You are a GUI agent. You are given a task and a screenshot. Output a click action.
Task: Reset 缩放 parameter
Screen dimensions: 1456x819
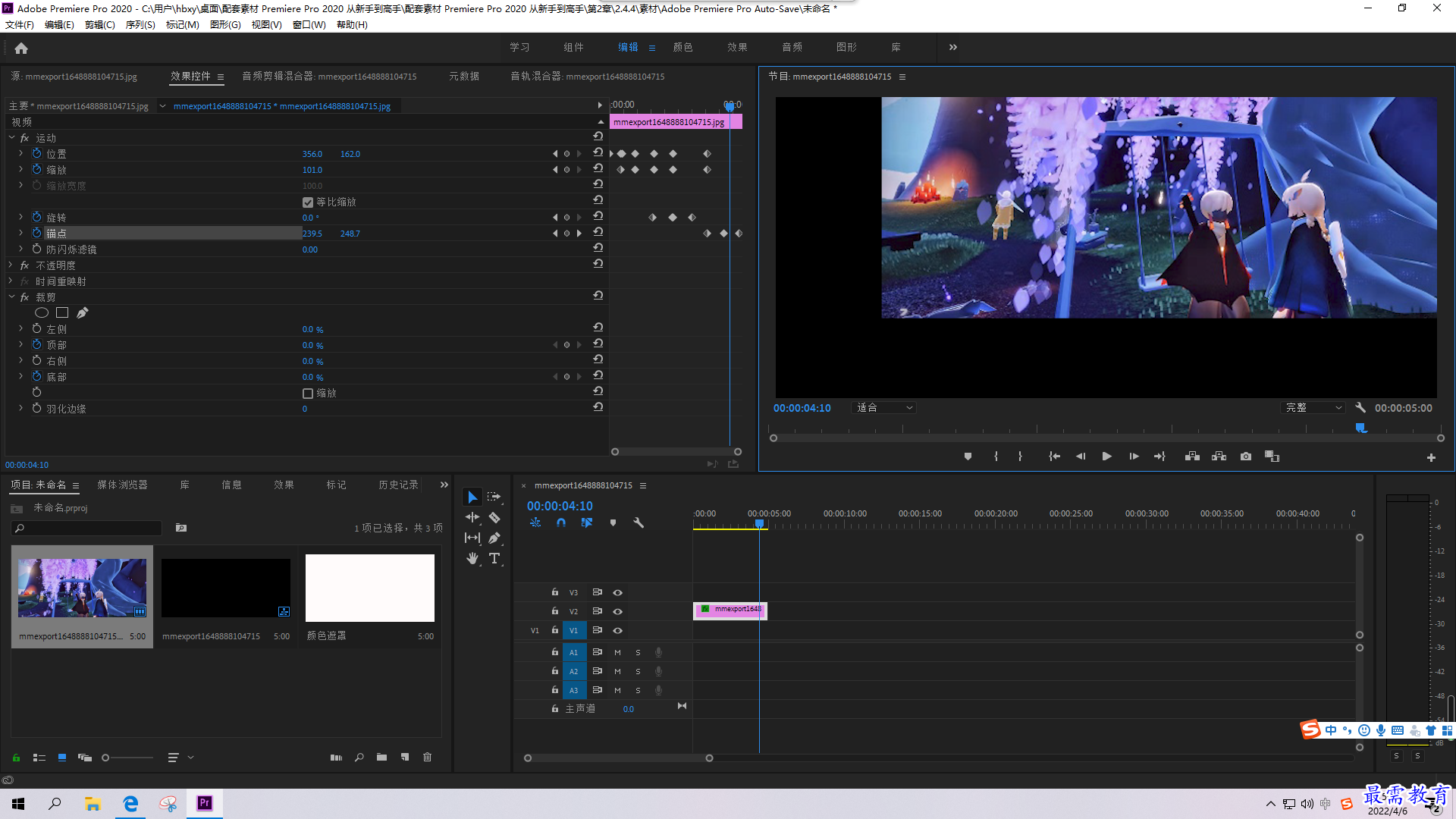click(598, 169)
